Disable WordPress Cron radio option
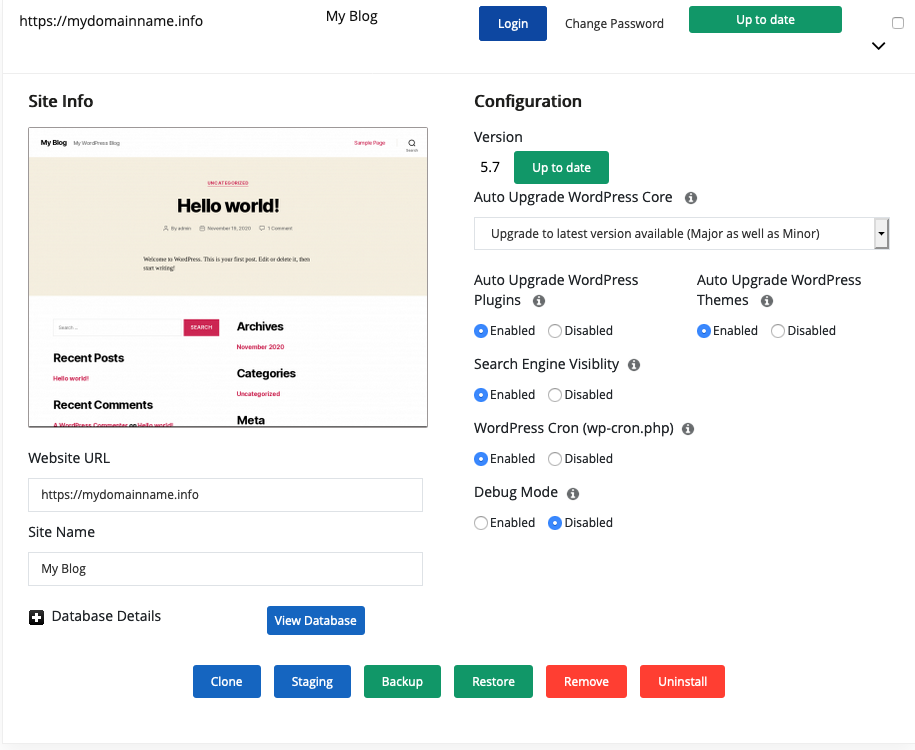The height and width of the screenshot is (750, 915). coord(555,459)
